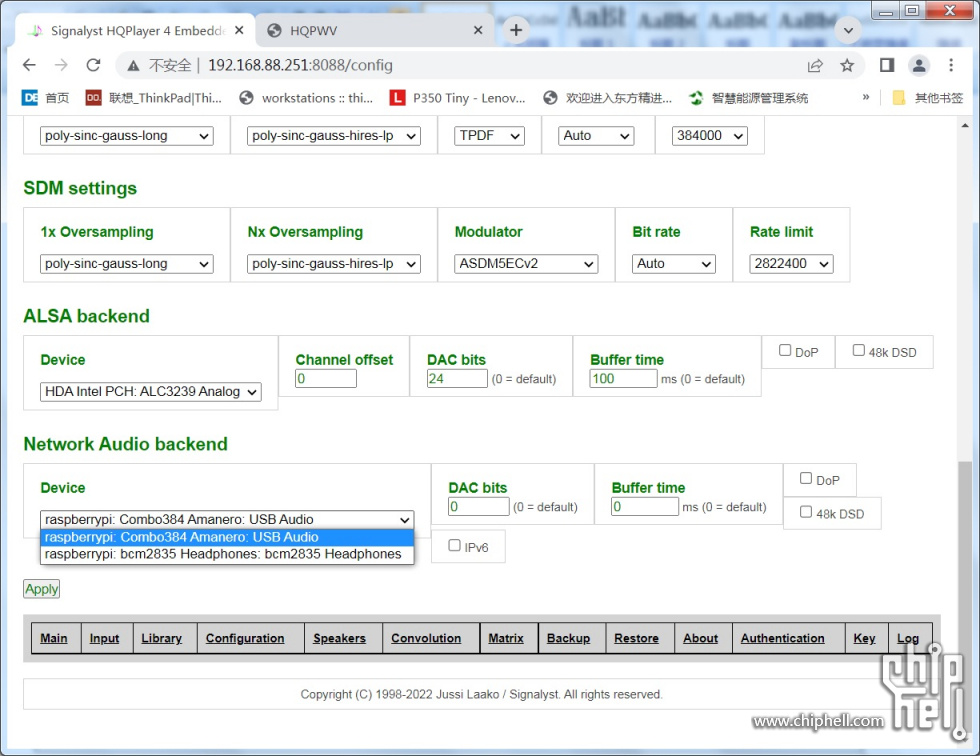Screen dimensions: 980x756
Task: Go to the Restore page
Action: 636,638
